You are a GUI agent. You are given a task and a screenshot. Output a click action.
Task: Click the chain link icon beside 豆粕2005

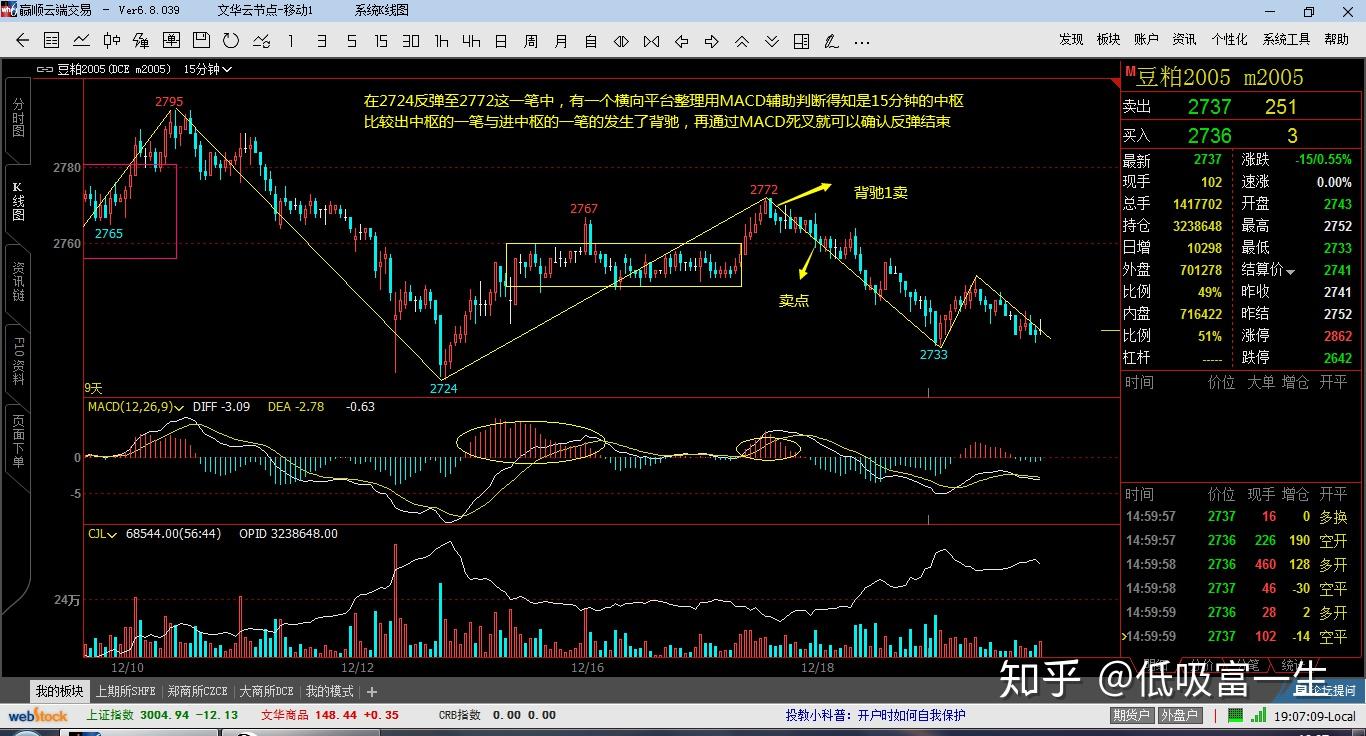(44, 69)
